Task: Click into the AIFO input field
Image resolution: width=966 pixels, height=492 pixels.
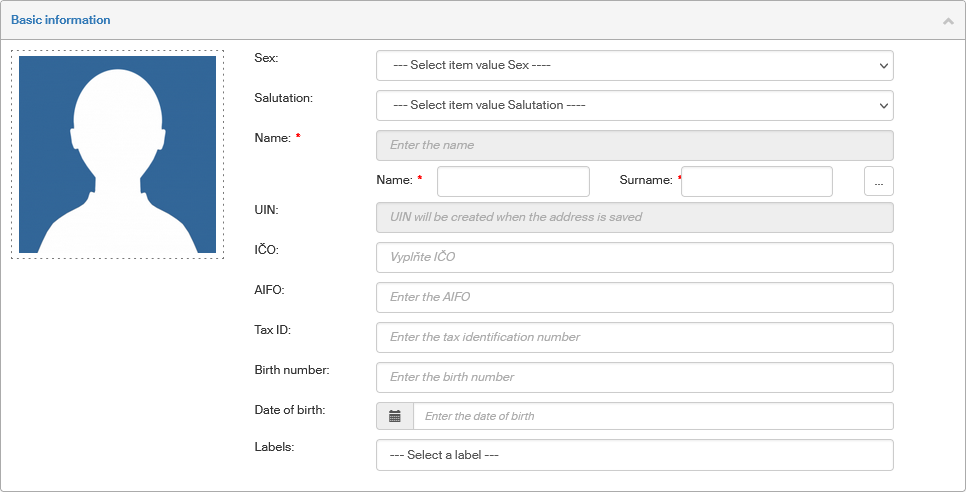Action: [634, 297]
